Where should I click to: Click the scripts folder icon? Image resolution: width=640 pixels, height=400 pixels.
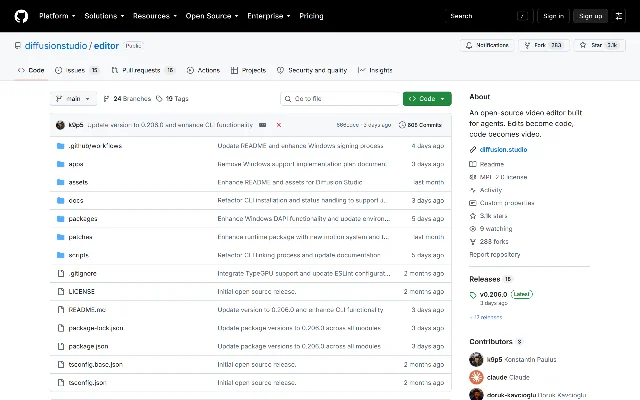[61, 255]
